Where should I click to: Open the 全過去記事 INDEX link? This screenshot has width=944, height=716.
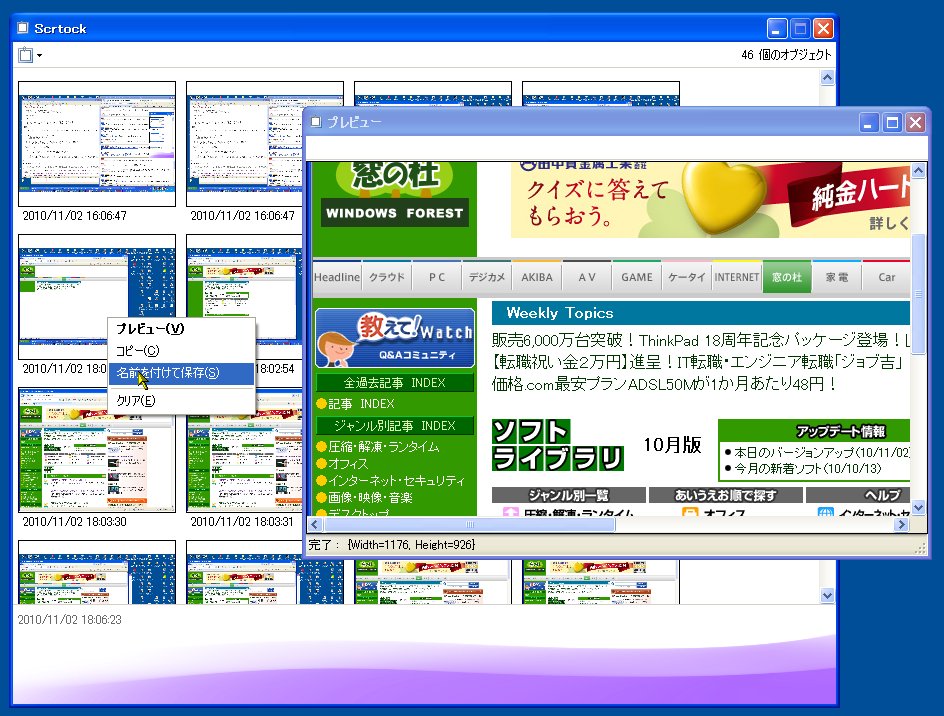coord(398,382)
